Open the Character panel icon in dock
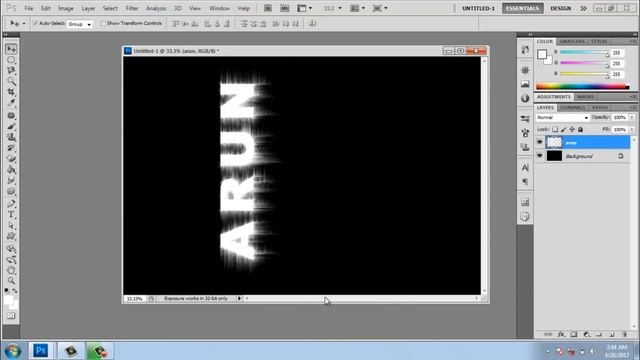 [x=525, y=167]
